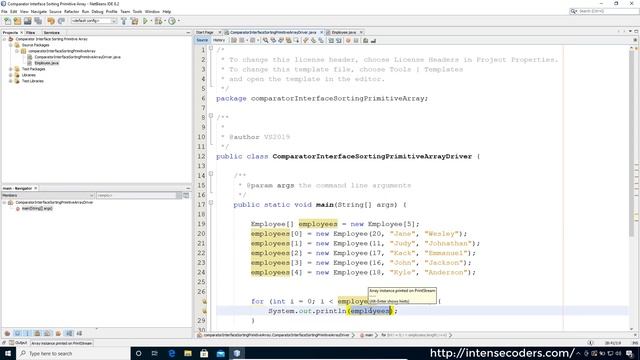Image resolution: width=640 pixels, height=360 pixels.
Task: Click the Open Project toolbar icon
Action: [27, 21]
